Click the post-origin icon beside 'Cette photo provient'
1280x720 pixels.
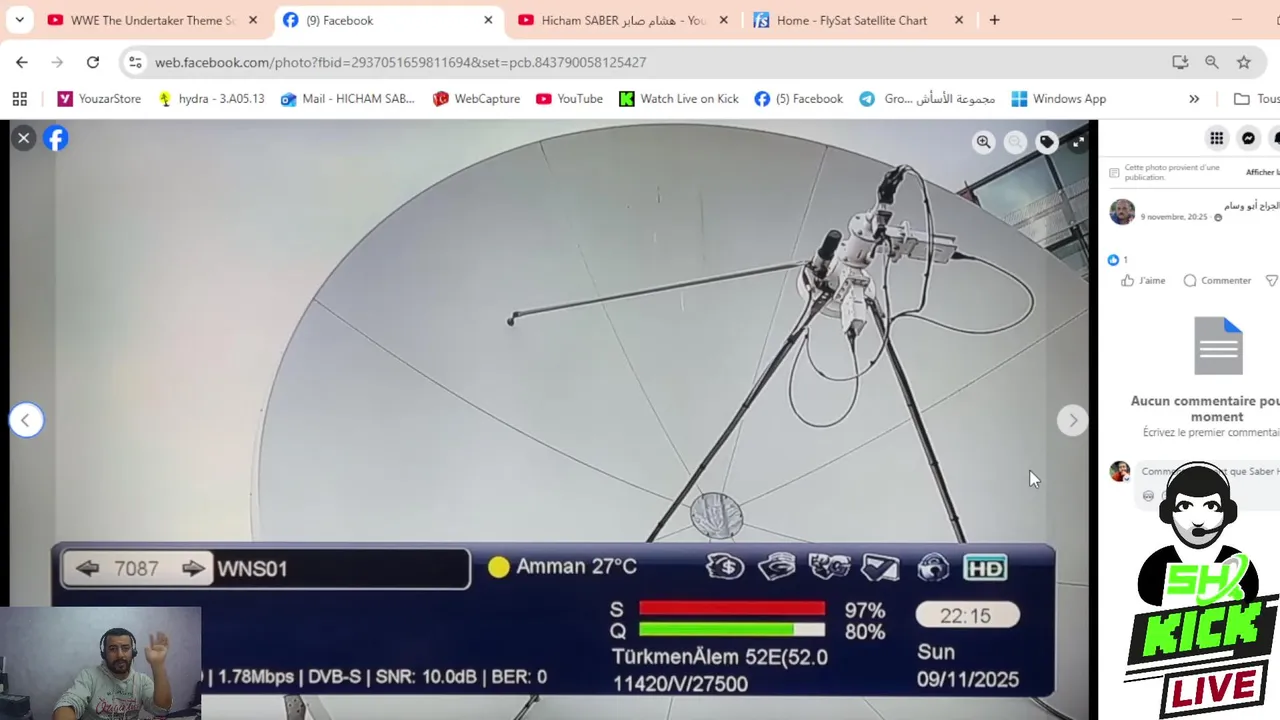pyautogui.click(x=1114, y=173)
